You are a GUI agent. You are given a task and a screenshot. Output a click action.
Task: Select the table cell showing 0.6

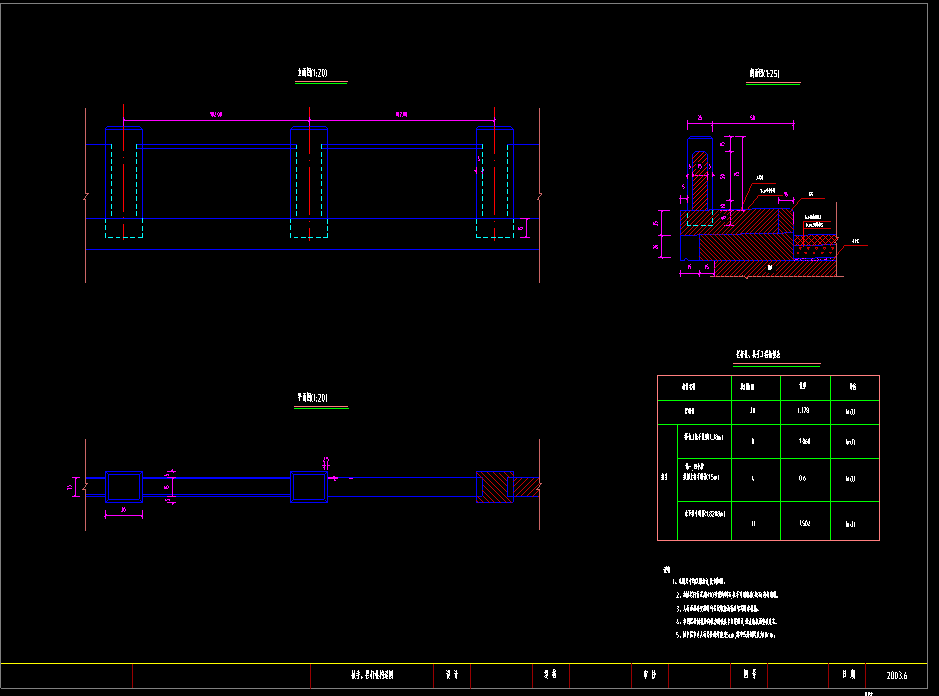pyautogui.click(x=802, y=478)
